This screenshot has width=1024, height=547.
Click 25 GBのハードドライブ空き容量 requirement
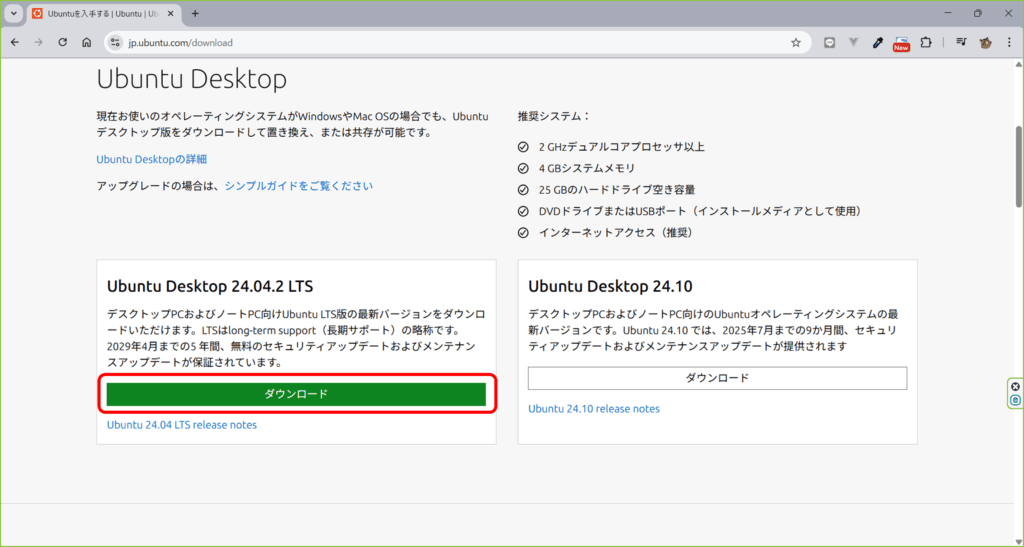(x=616, y=190)
